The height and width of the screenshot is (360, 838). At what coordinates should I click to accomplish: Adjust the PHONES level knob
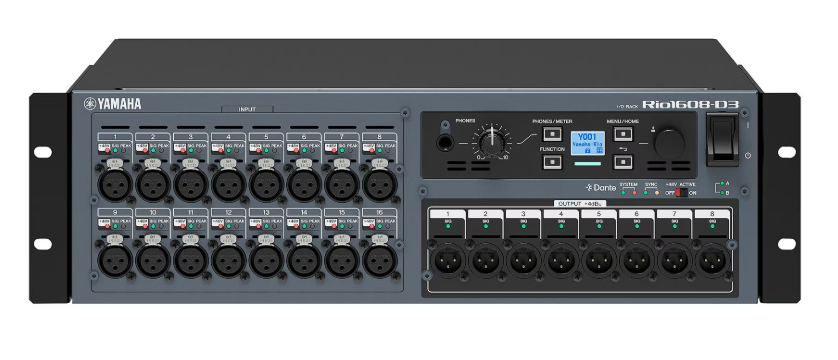pos(492,142)
